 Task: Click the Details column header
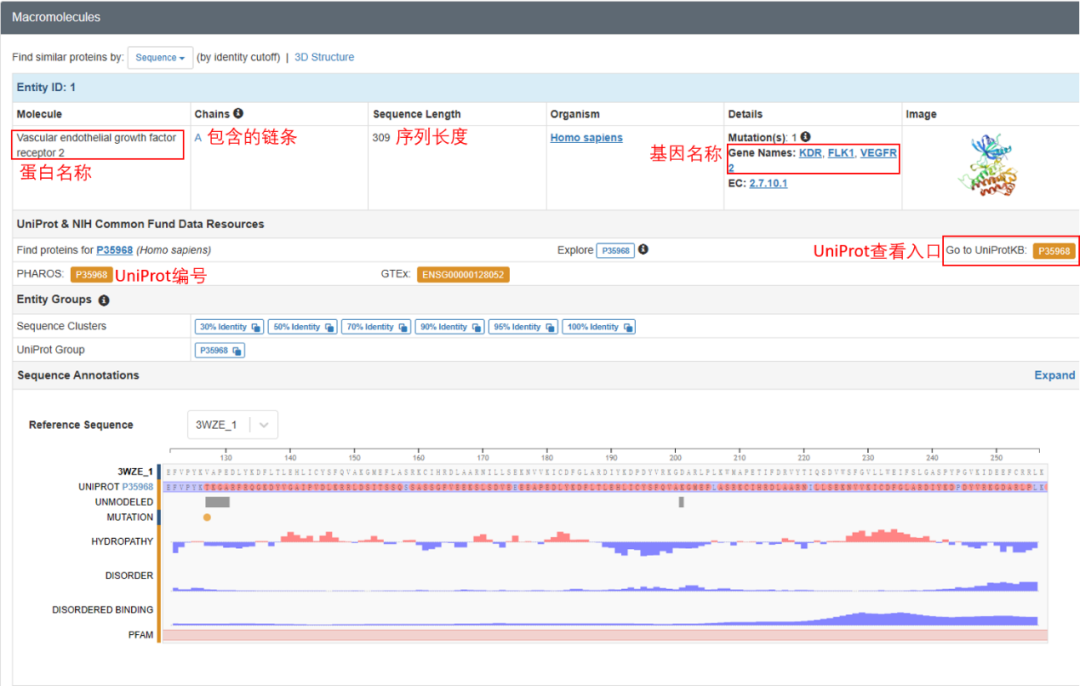745,114
